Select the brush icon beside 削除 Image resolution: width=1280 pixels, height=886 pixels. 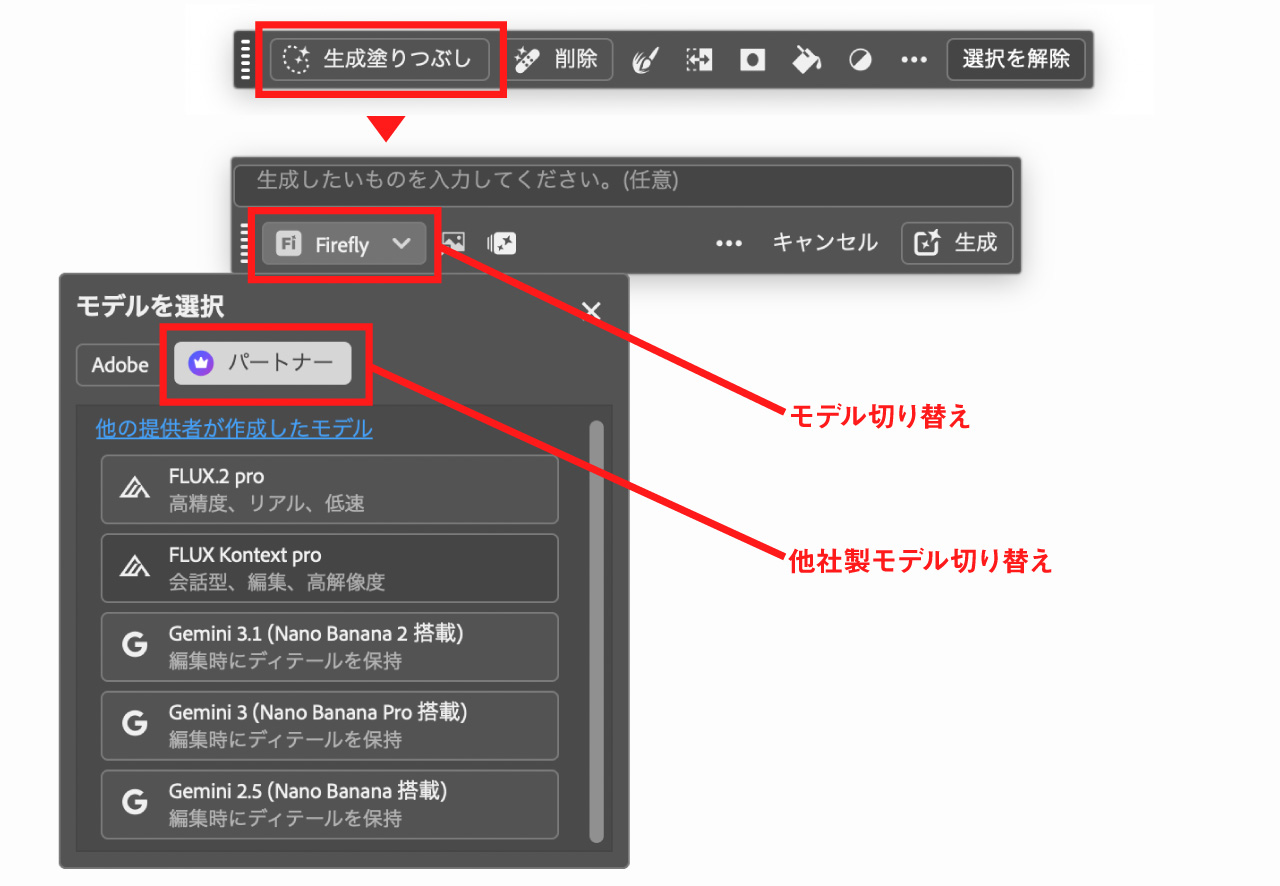tap(646, 60)
